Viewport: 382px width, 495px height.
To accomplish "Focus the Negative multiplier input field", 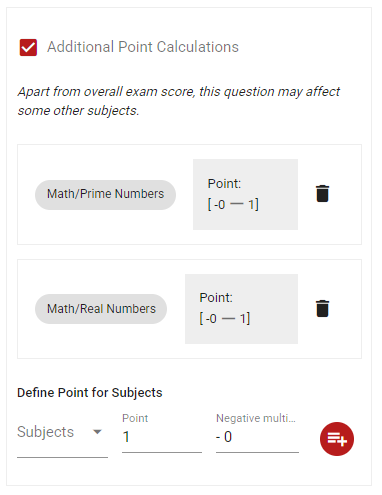I will 257,437.
